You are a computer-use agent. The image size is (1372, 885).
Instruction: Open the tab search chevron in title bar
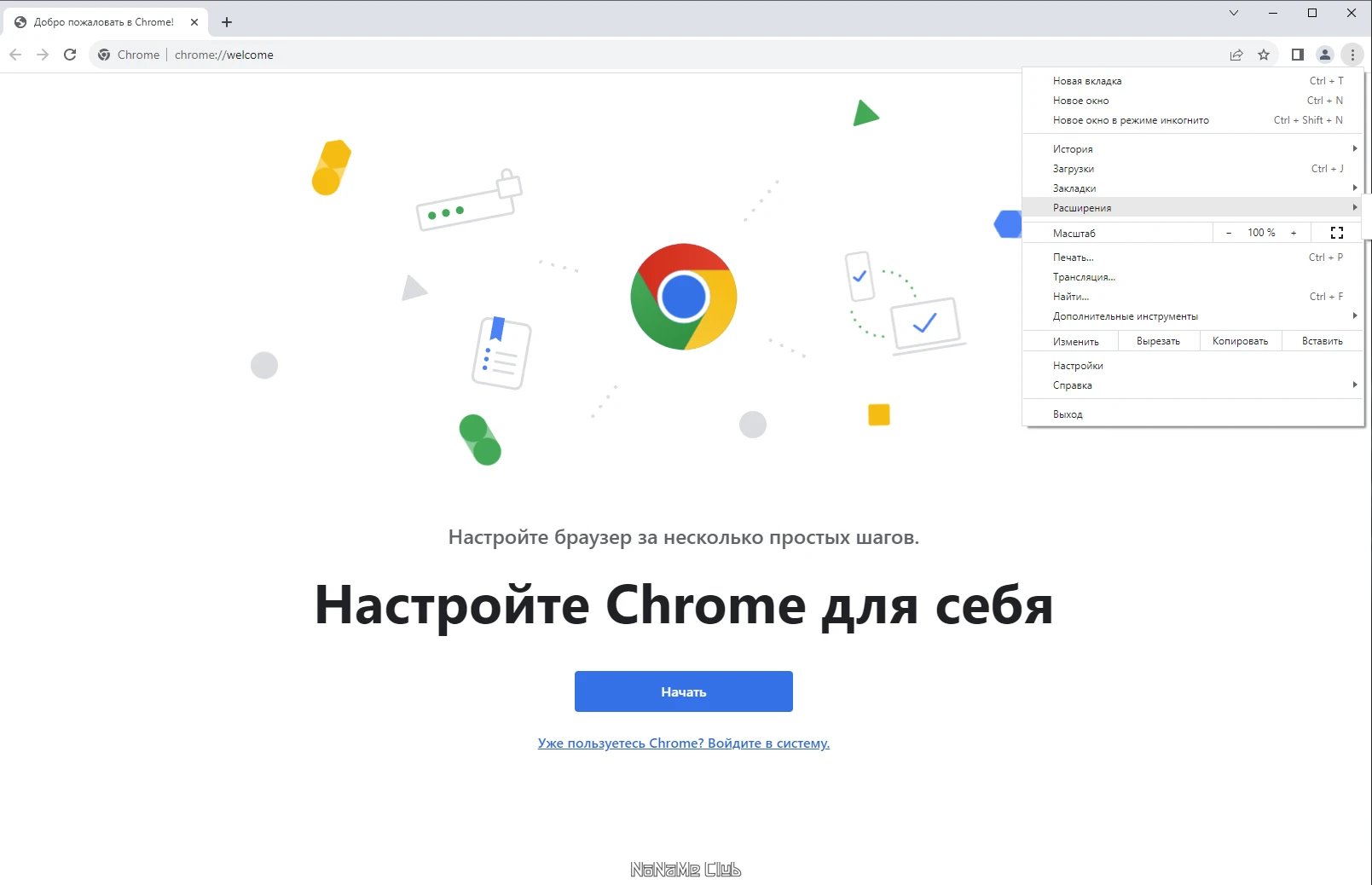1234,13
